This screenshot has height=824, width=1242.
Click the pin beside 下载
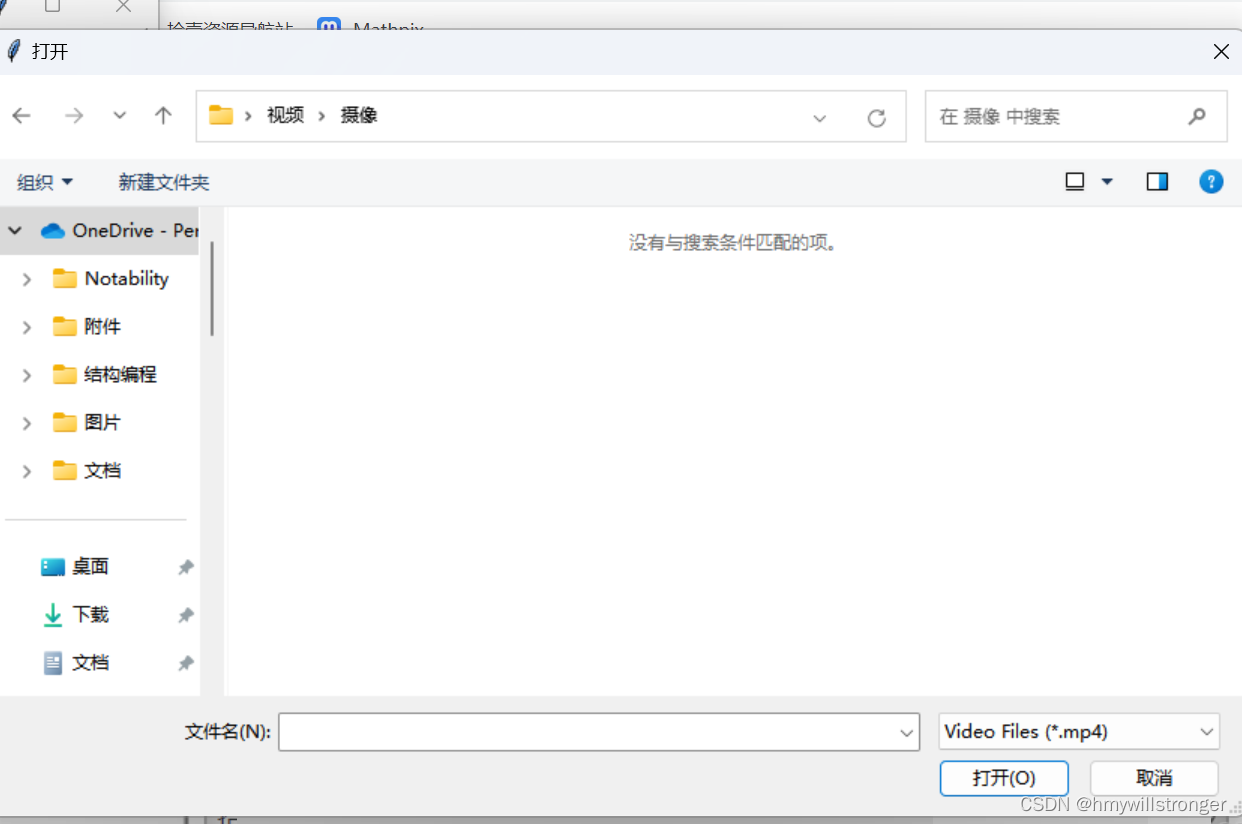pyautogui.click(x=185, y=615)
